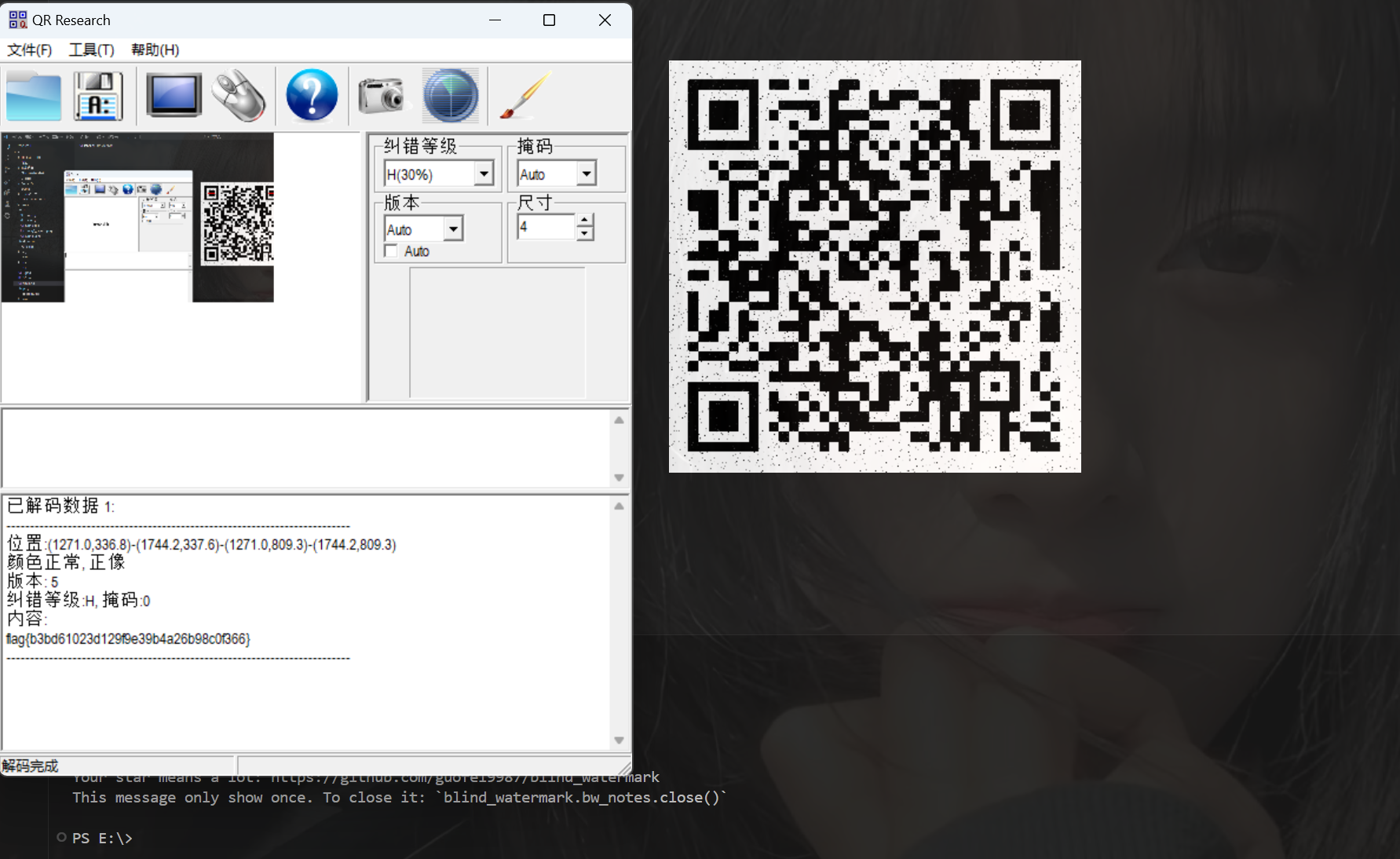The image size is (1400, 859).
Task: Click the 尺寸 size input field
Action: click(x=546, y=227)
